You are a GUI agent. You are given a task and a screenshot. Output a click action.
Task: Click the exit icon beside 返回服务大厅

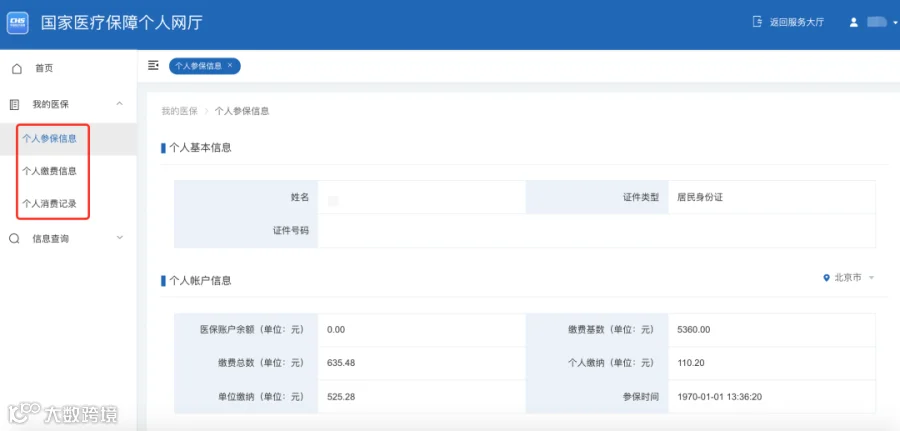tap(757, 22)
